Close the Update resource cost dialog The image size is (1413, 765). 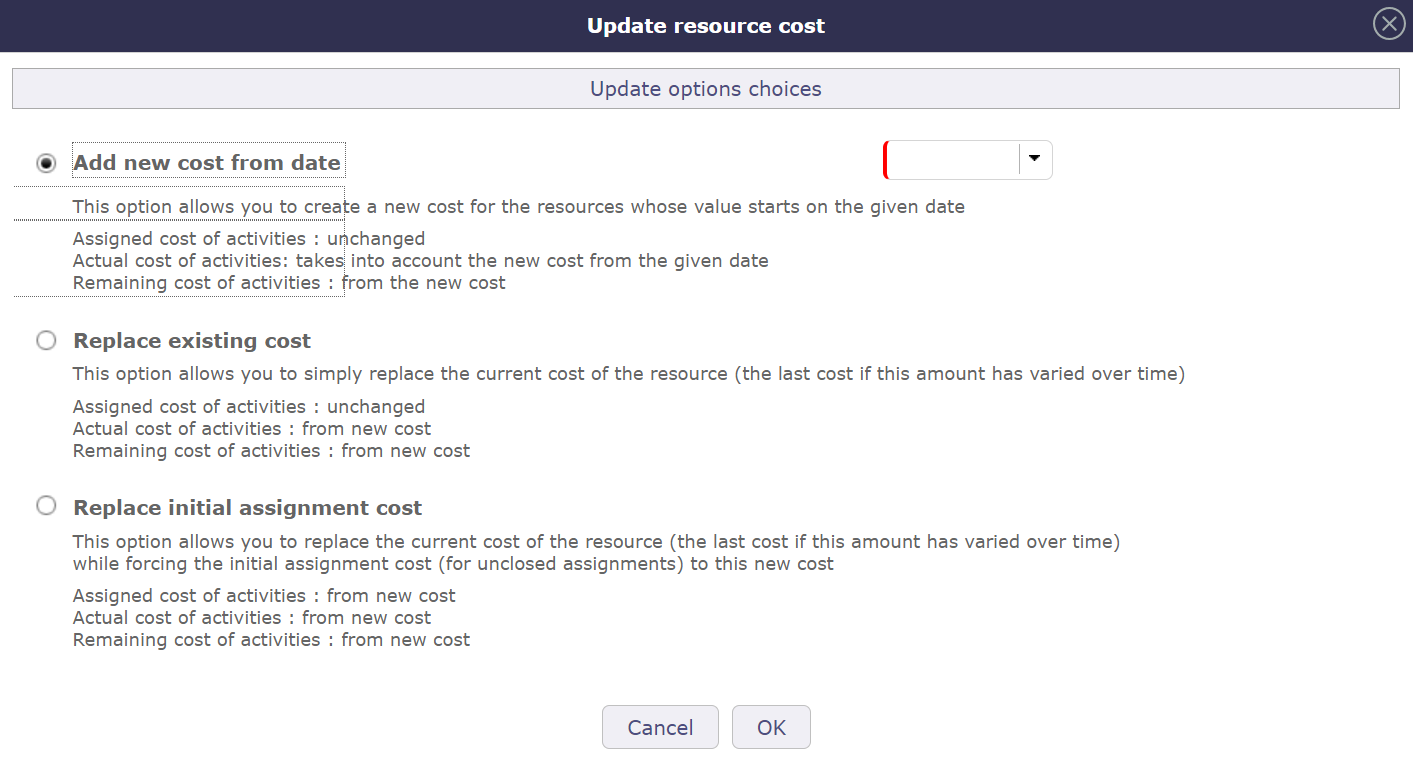(1388, 23)
